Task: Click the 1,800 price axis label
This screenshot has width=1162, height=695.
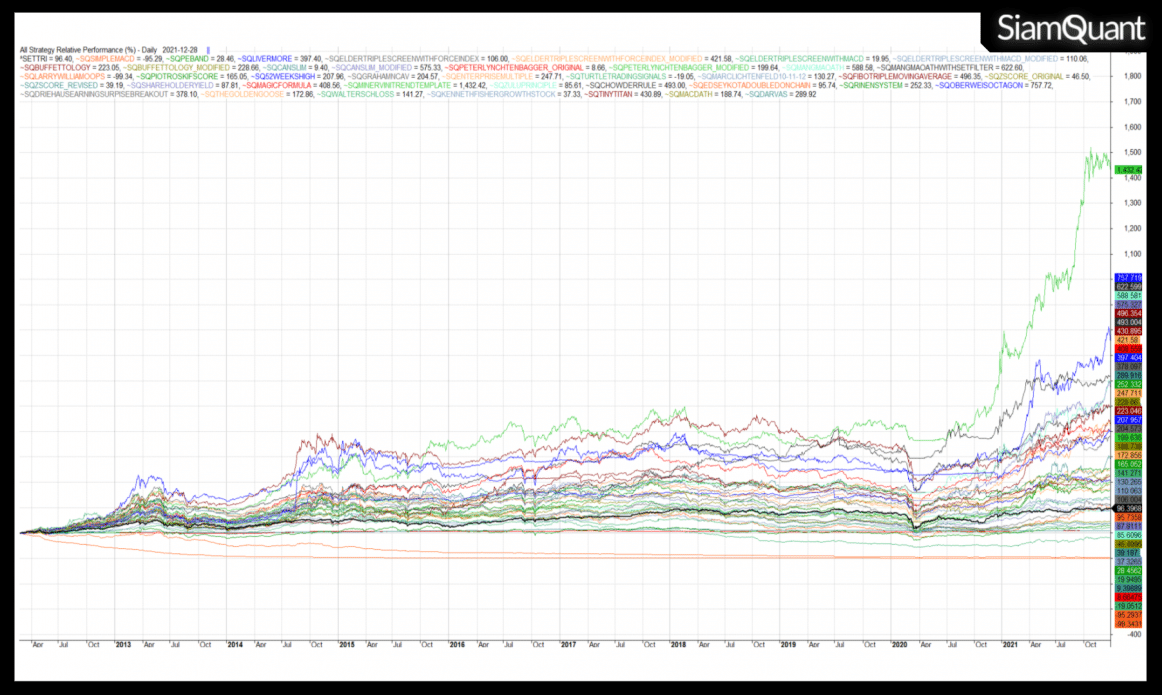Action: 1135,74
